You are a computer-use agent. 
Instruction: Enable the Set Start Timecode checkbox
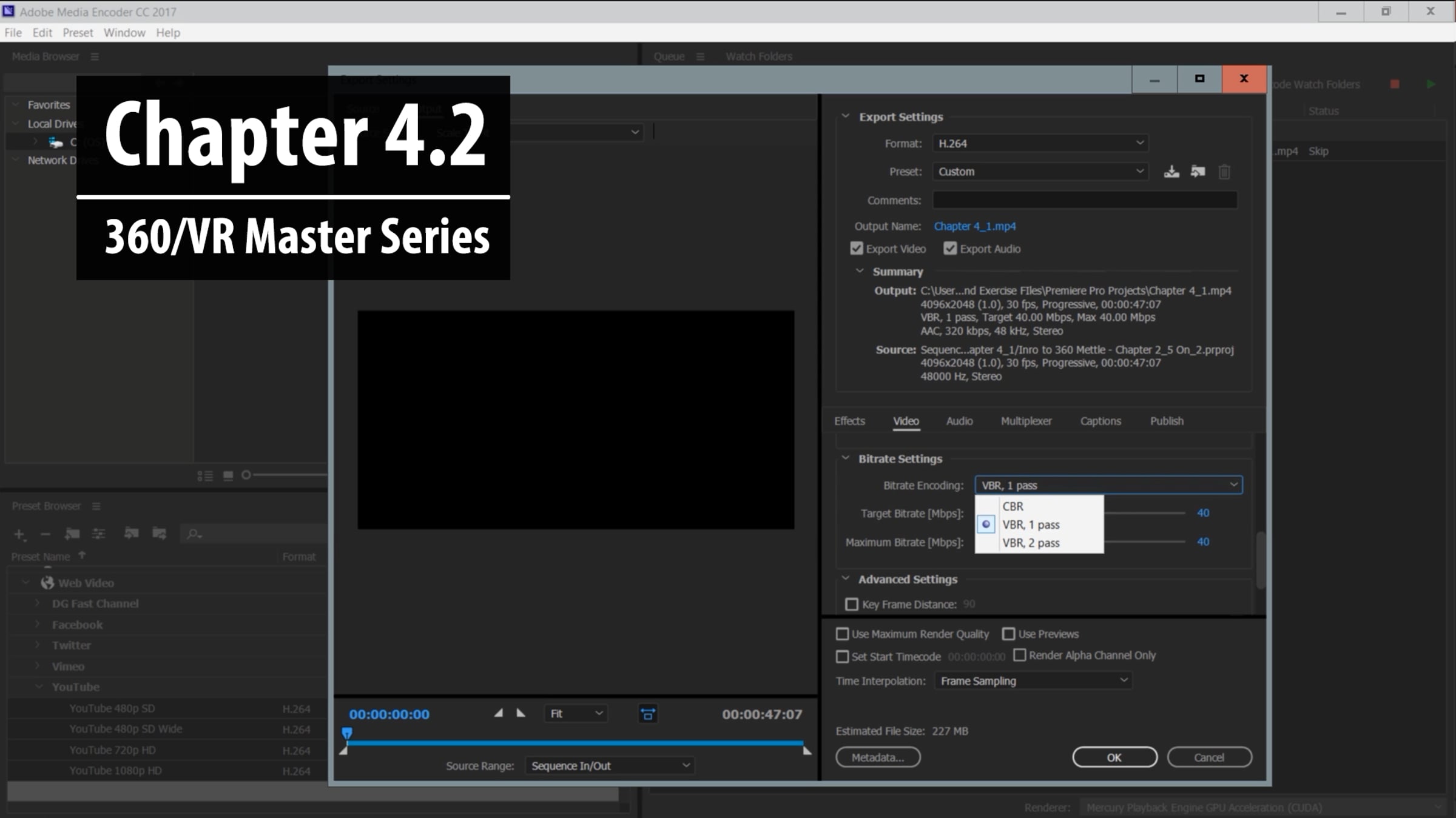(x=842, y=657)
